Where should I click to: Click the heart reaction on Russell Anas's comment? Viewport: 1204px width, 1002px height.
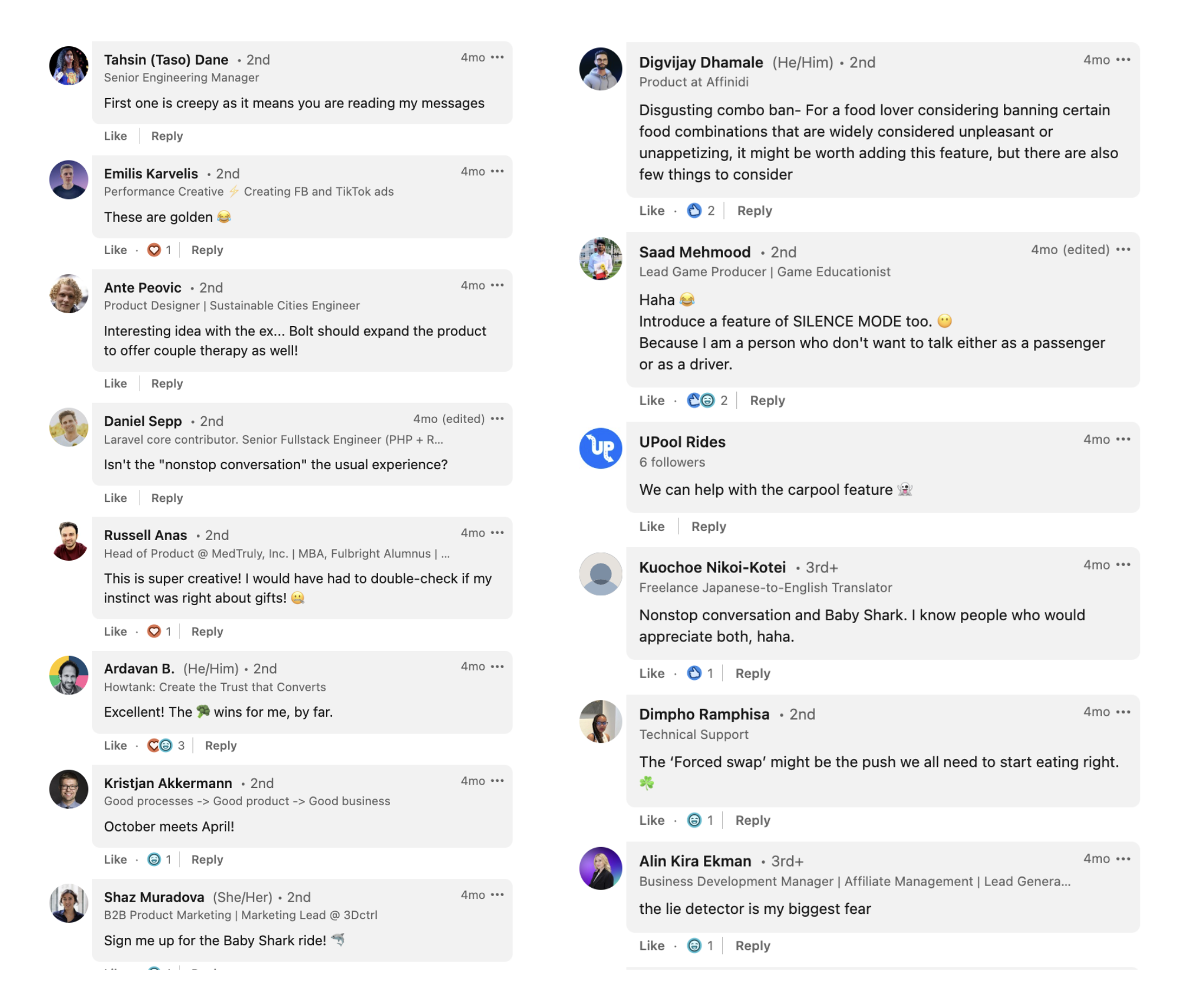click(154, 632)
